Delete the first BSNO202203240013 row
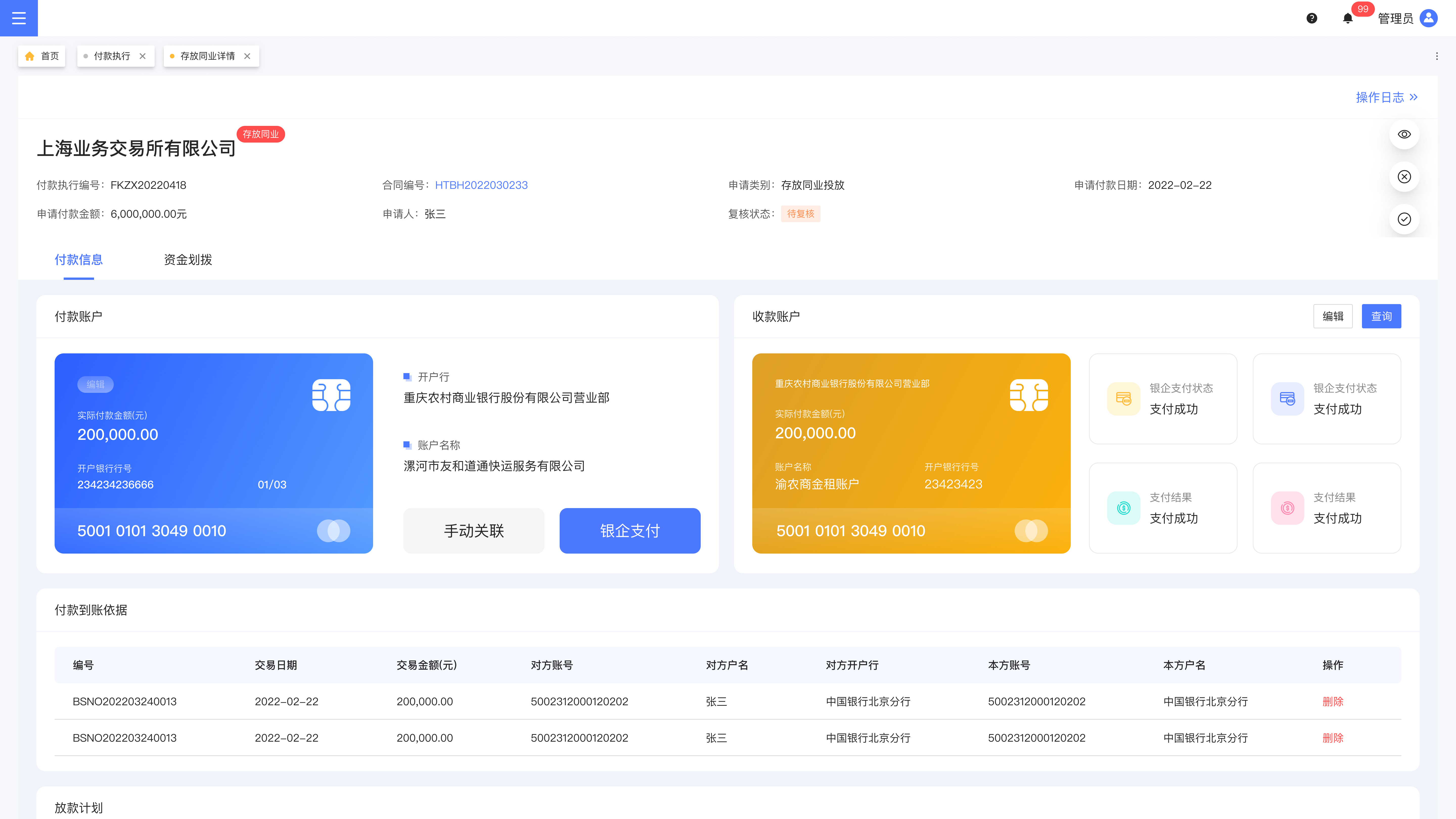1456x819 pixels. pyautogui.click(x=1333, y=701)
